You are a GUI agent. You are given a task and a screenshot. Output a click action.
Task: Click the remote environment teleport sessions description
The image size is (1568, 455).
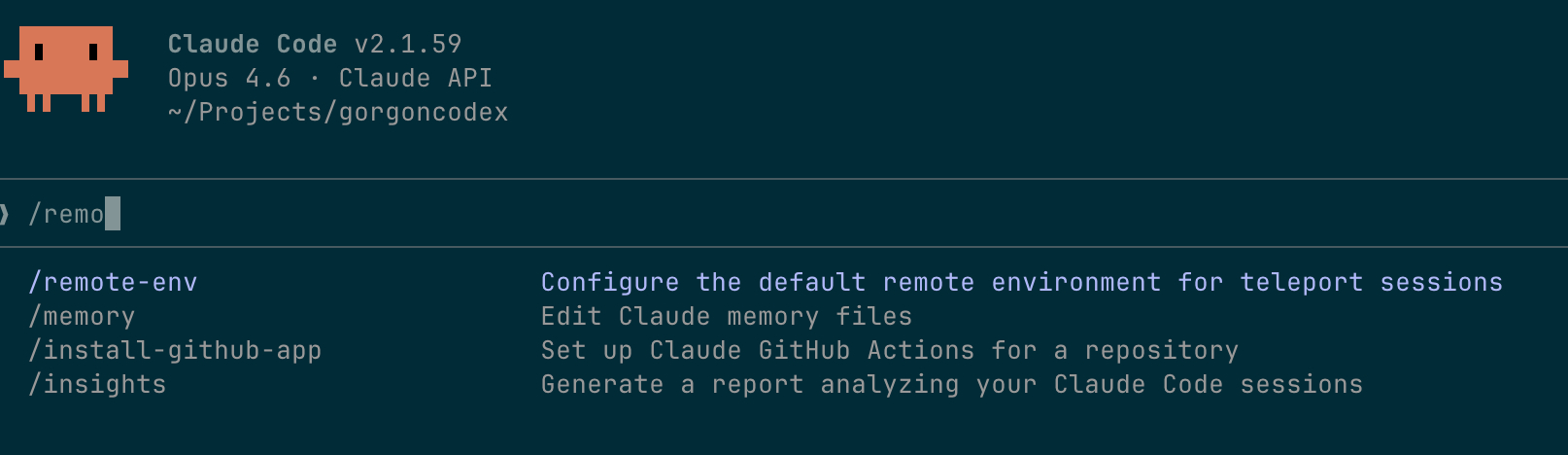(x=1022, y=283)
